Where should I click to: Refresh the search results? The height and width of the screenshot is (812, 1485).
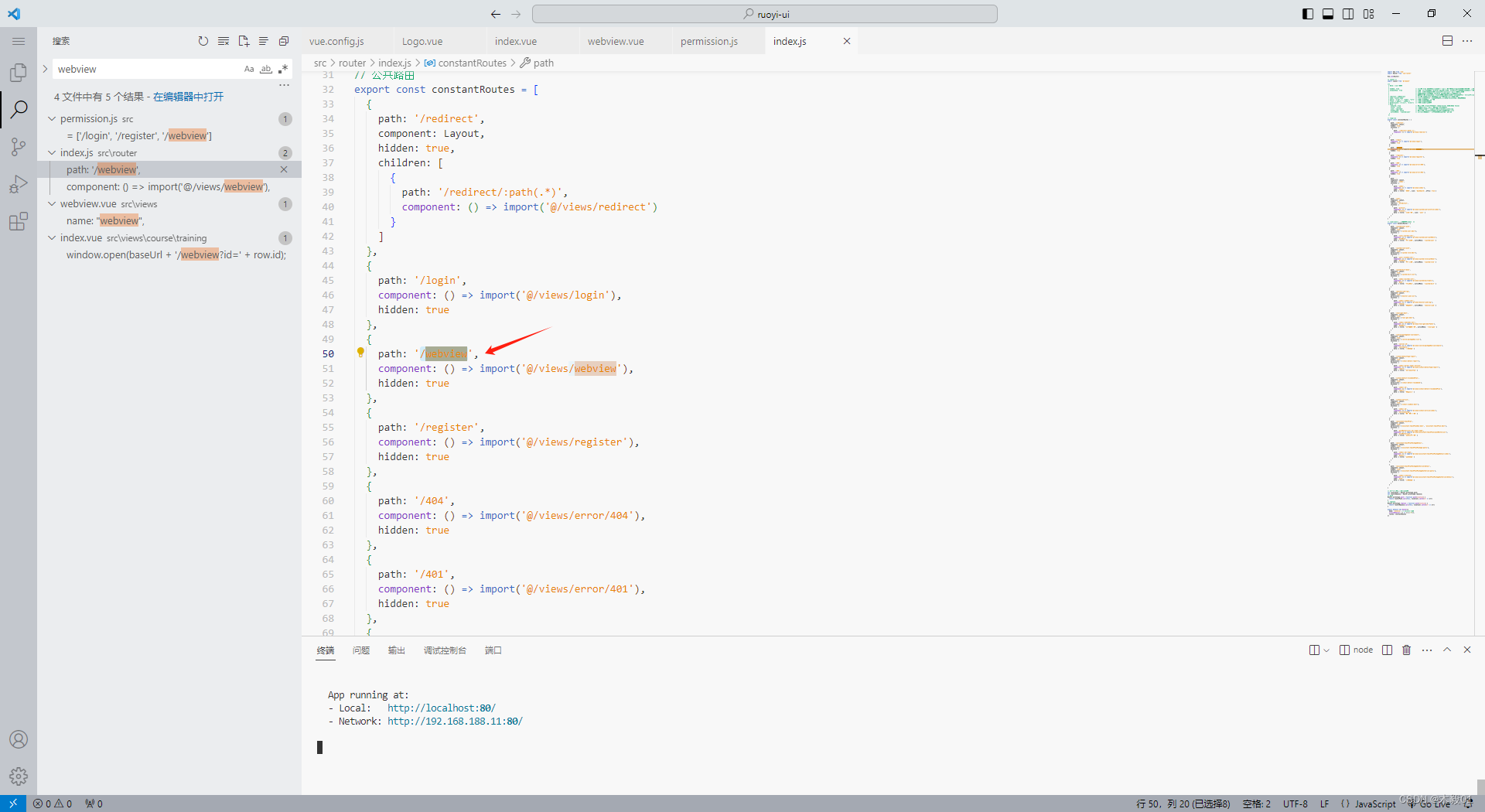point(203,41)
